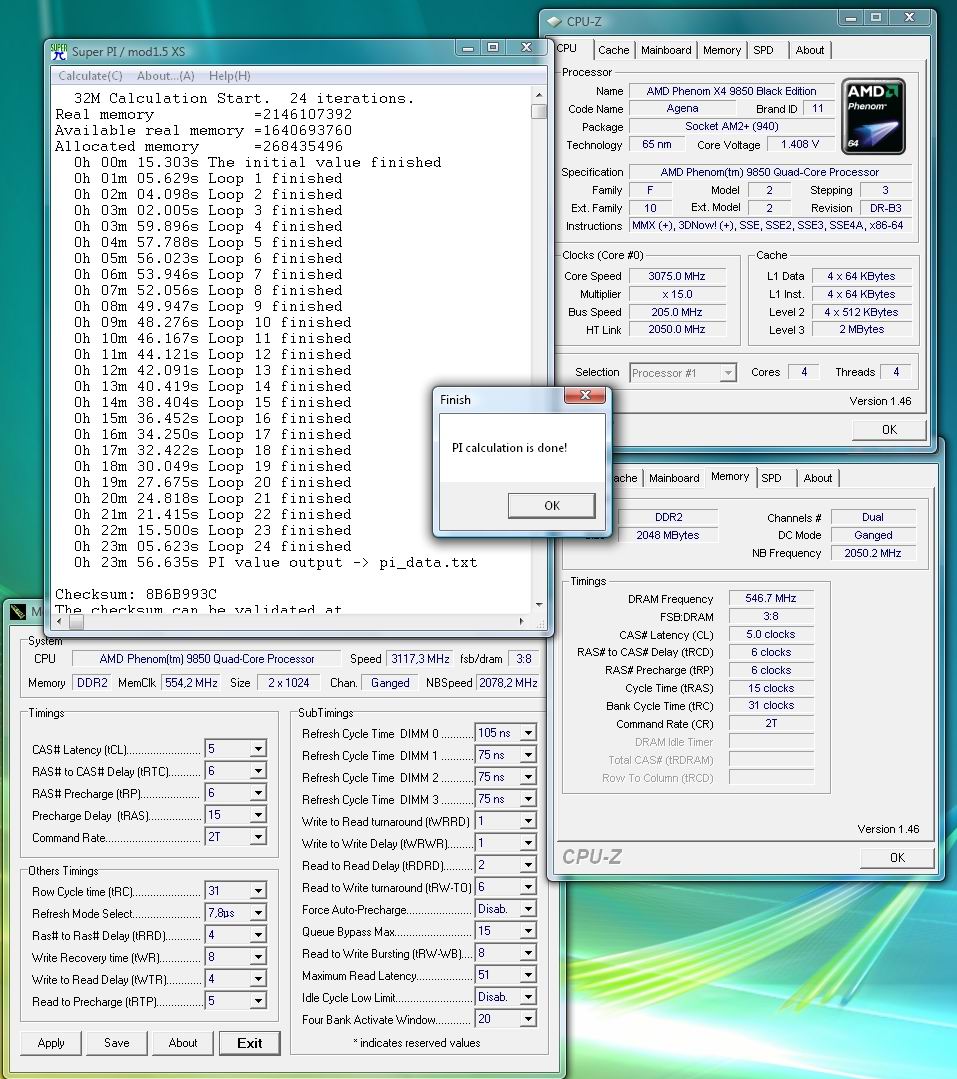Viewport: 957px width, 1079px height.
Task: Open Mainboard tab in lower CPU-Z window
Action: click(x=674, y=478)
